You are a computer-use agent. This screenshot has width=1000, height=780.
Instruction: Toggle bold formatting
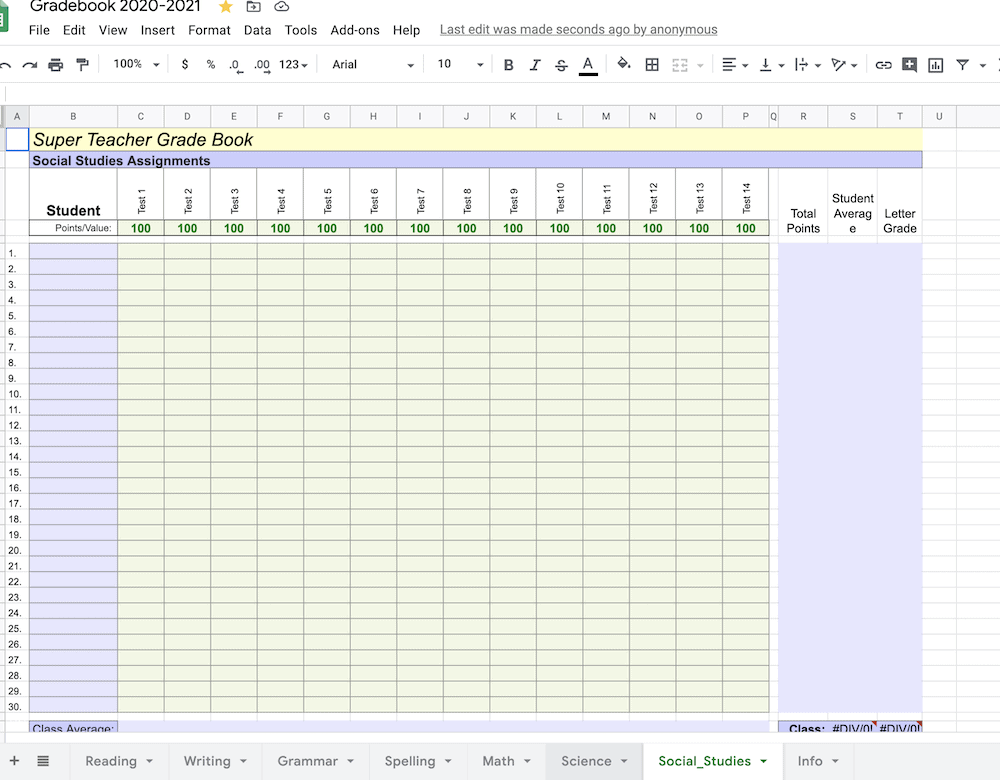(x=508, y=65)
